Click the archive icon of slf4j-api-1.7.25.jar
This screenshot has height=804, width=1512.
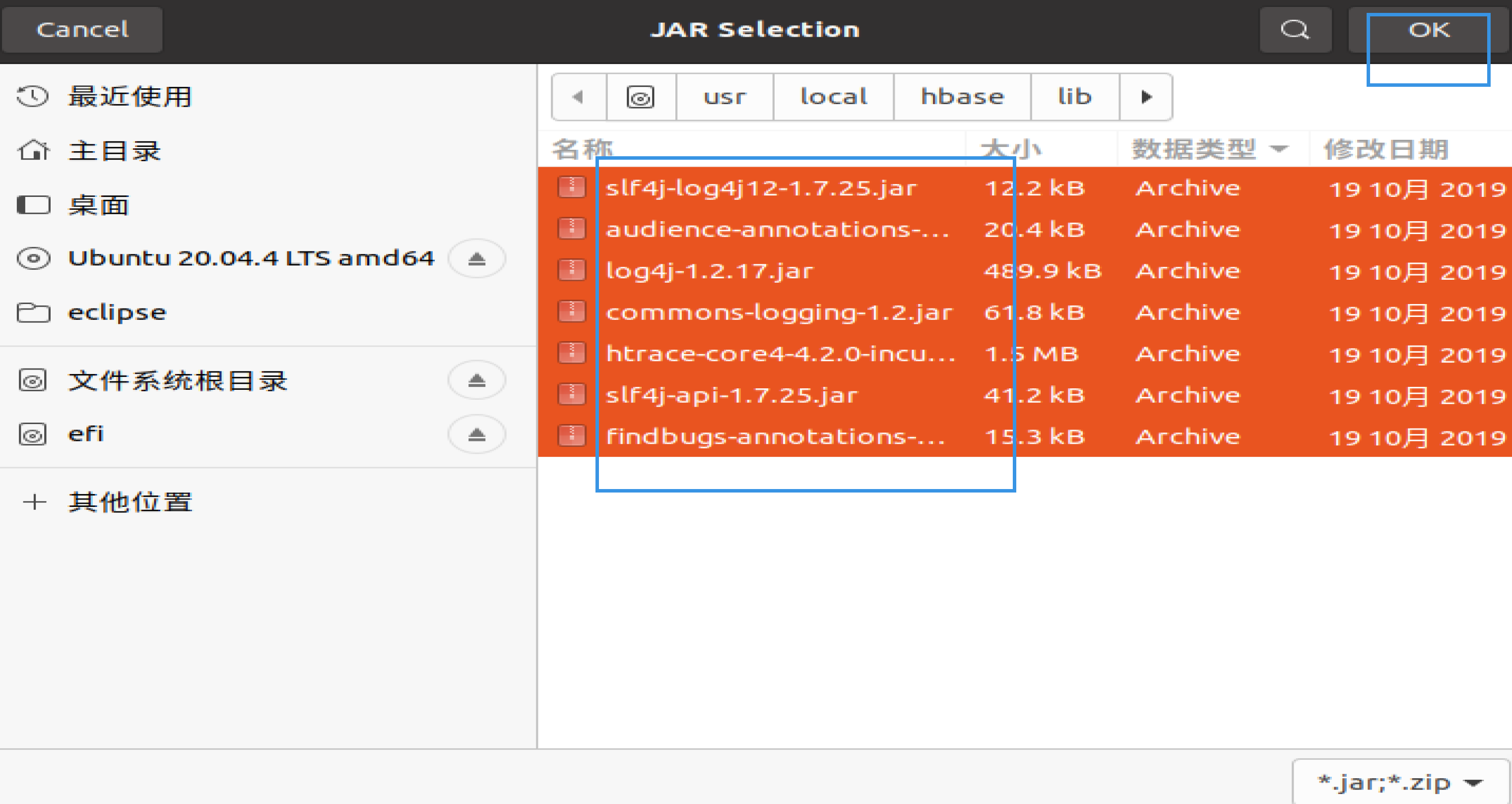pyautogui.click(x=571, y=394)
